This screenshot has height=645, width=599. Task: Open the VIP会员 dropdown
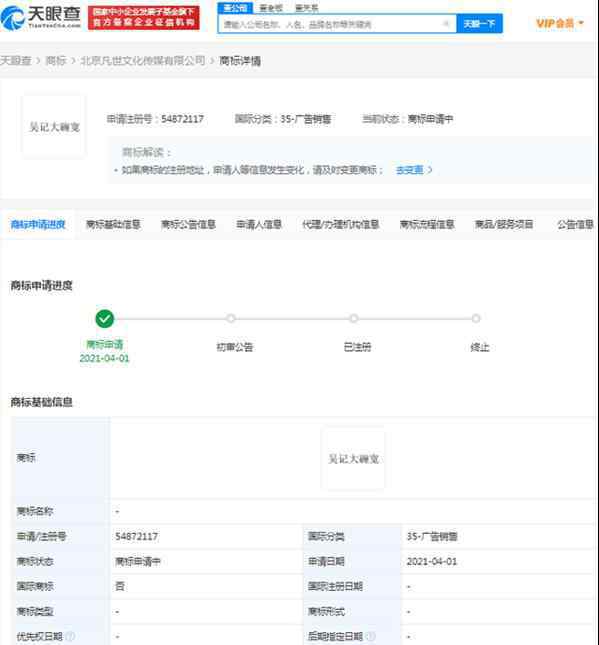pyautogui.click(x=560, y=23)
